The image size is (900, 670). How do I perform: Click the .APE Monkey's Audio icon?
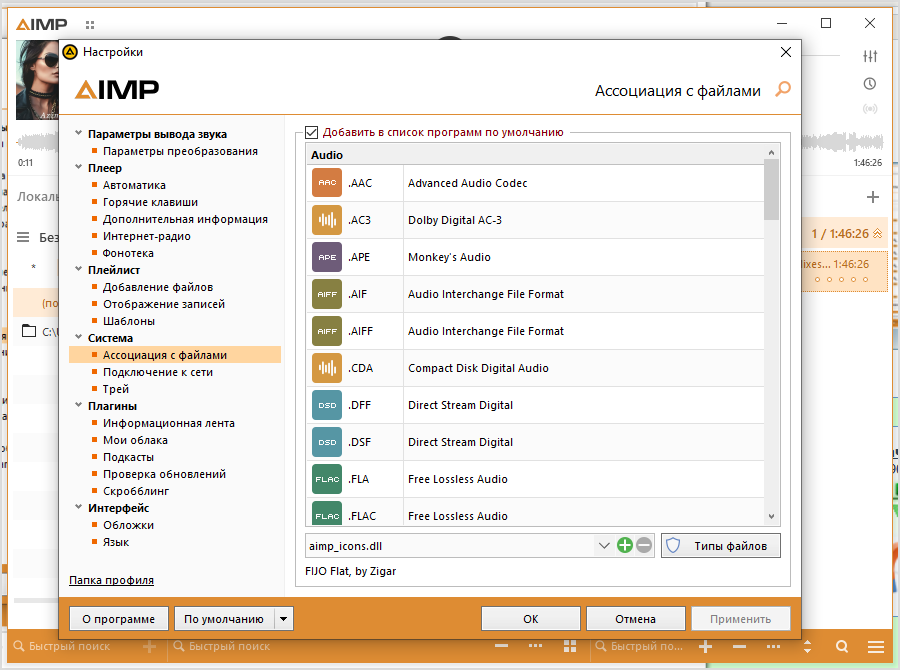(x=327, y=257)
